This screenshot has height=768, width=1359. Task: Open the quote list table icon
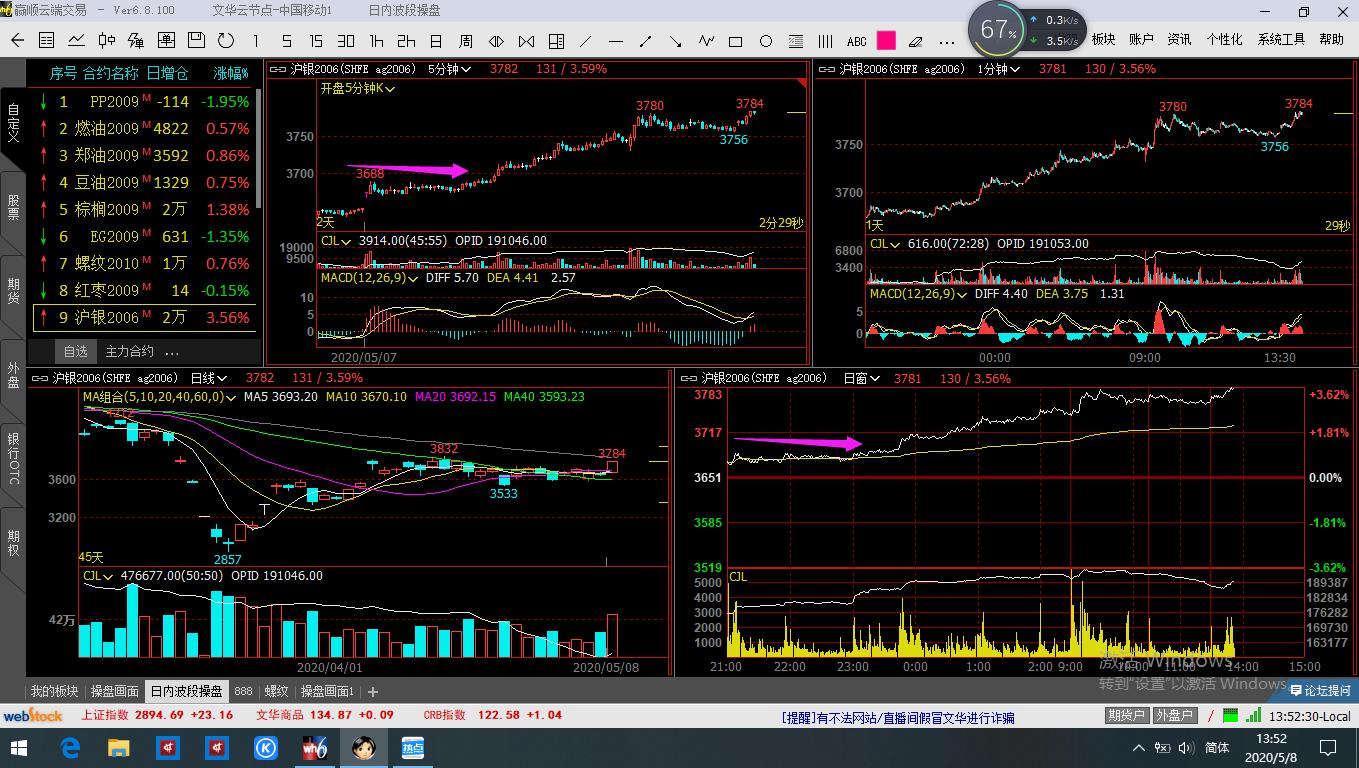[46, 41]
